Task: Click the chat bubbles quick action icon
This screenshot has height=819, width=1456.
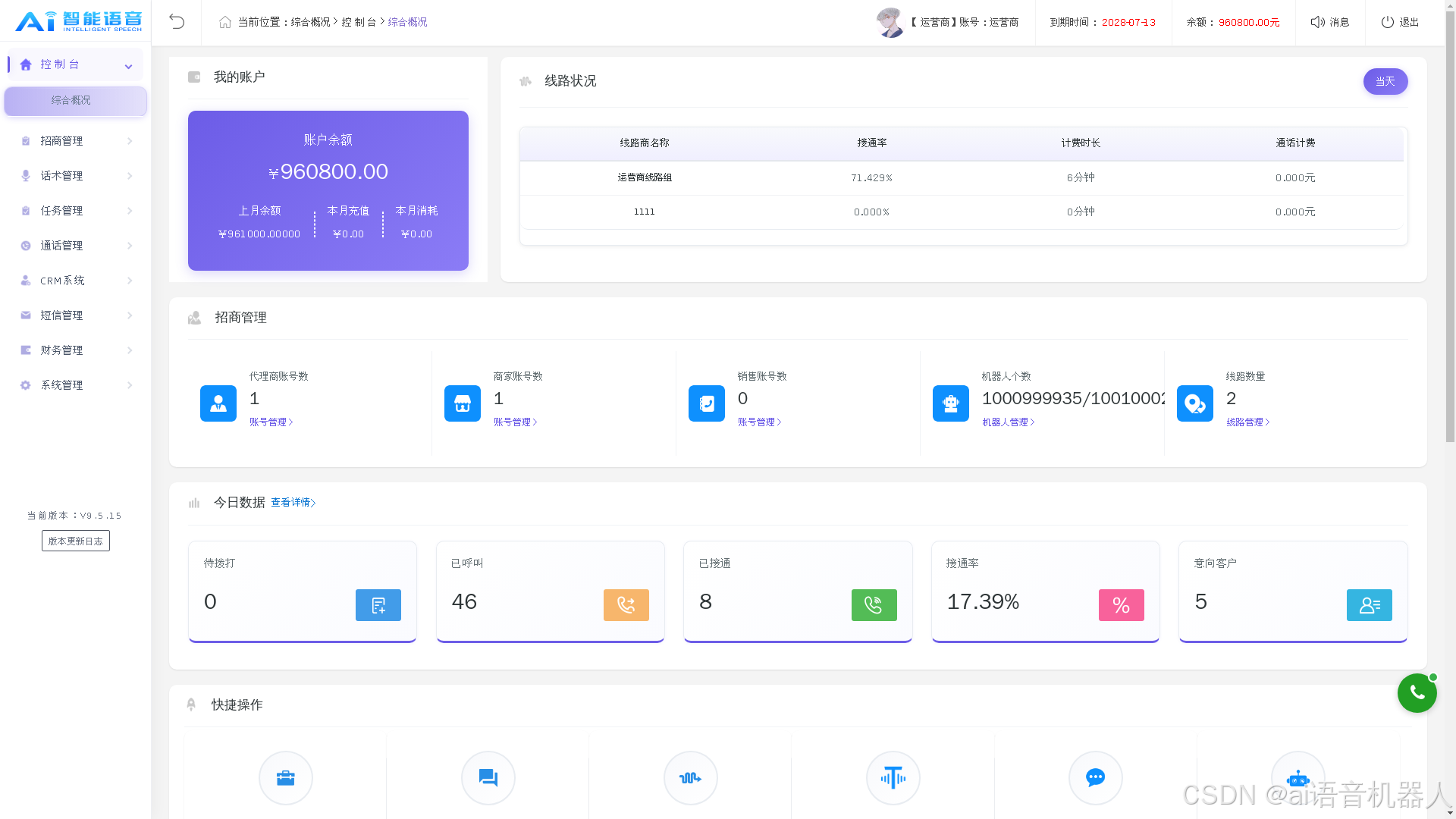Action: (x=488, y=778)
